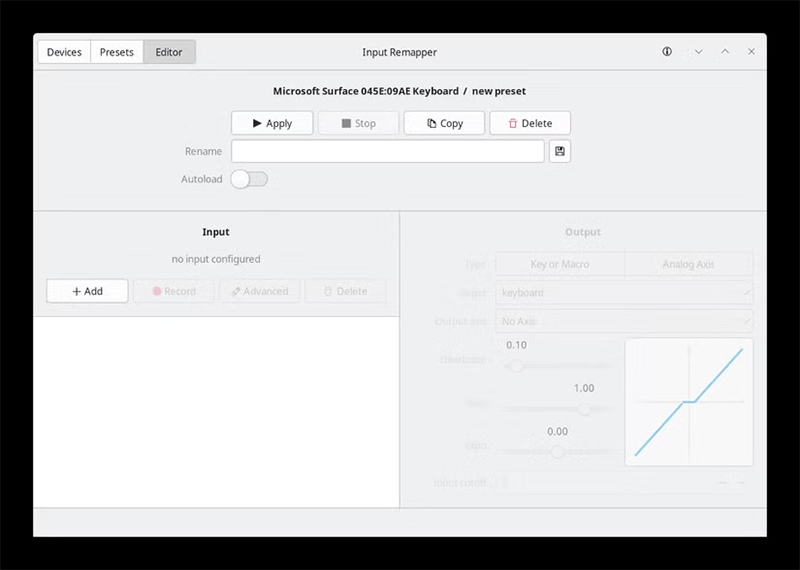Open the keyboard target dropdown
Image resolution: width=800 pixels, height=570 pixels.
624,292
